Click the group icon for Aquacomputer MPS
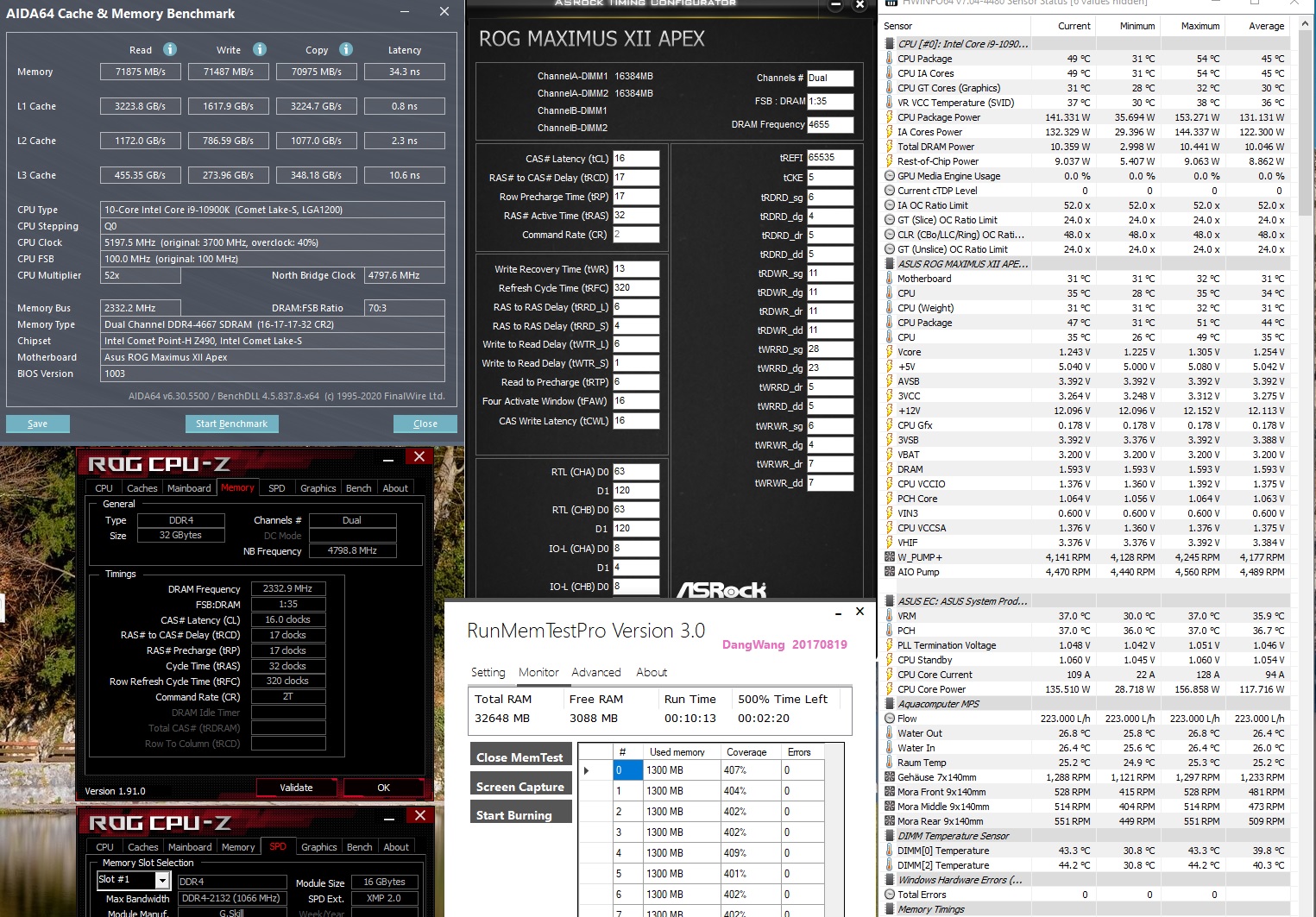This screenshot has width=1316, height=917. [890, 704]
